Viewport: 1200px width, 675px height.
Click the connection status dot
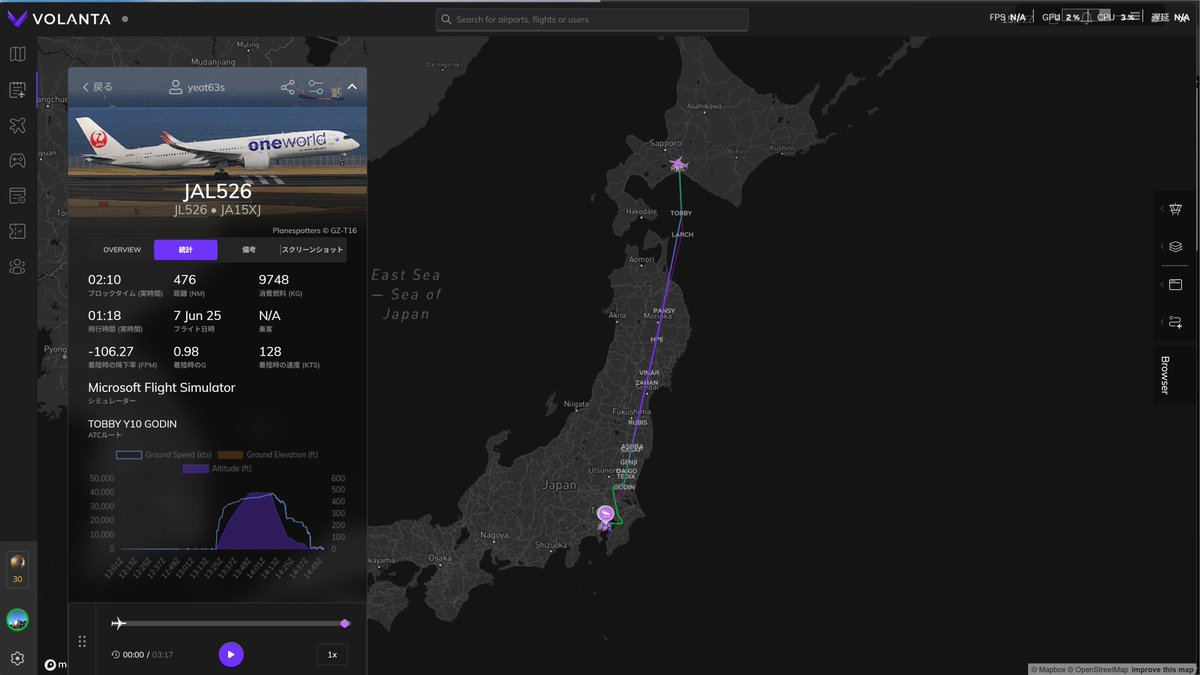click(124, 19)
